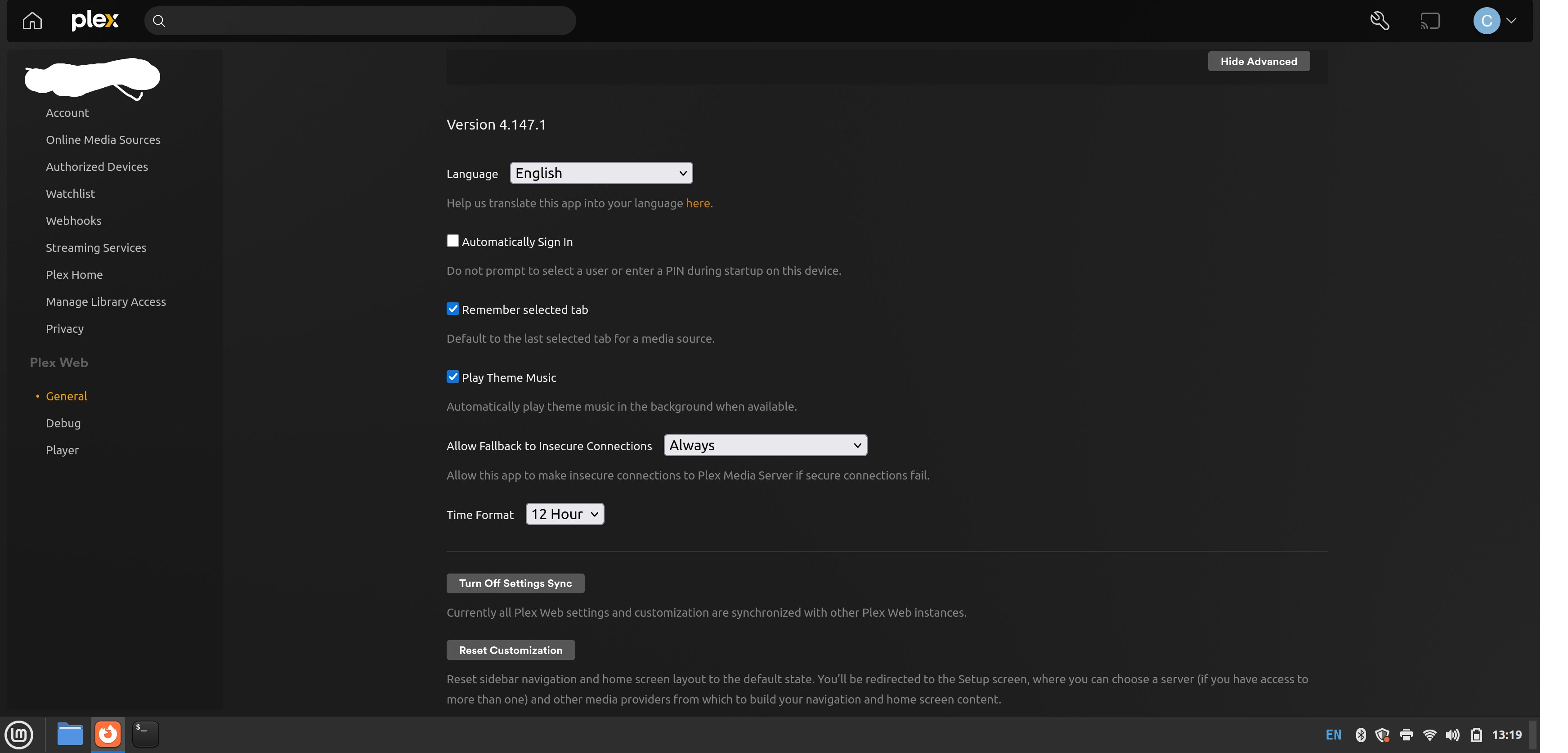Open Time Format dropdown
This screenshot has width=1568, height=753.
click(x=564, y=514)
